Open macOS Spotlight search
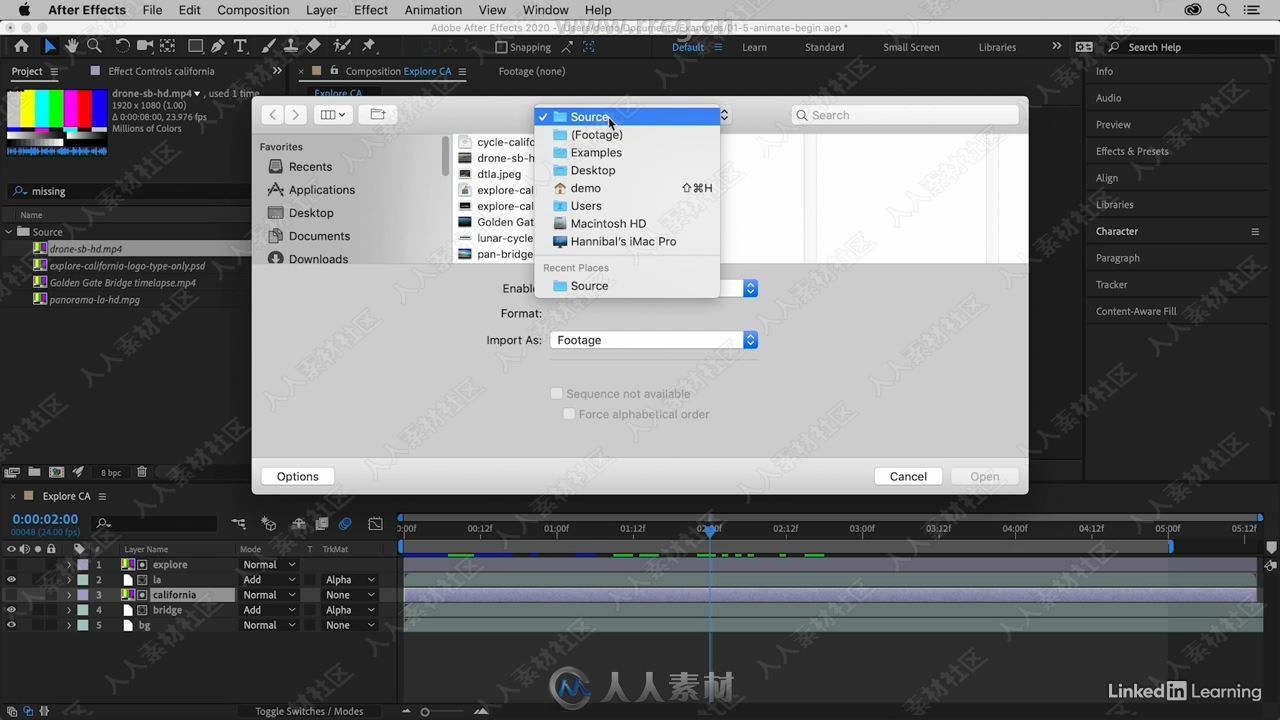Screen dimensions: 1280x720 pyautogui.click(x=1223, y=10)
